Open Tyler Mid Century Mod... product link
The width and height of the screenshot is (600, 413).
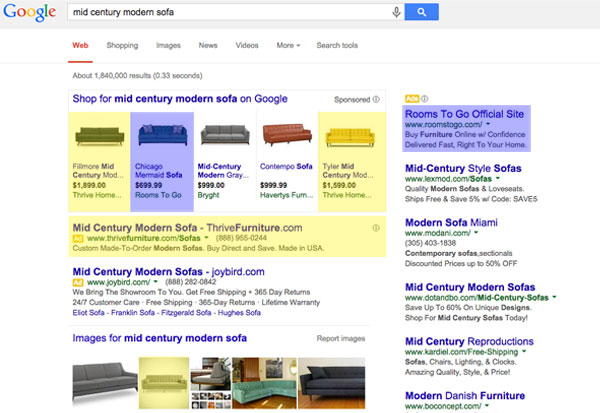[x=348, y=171]
